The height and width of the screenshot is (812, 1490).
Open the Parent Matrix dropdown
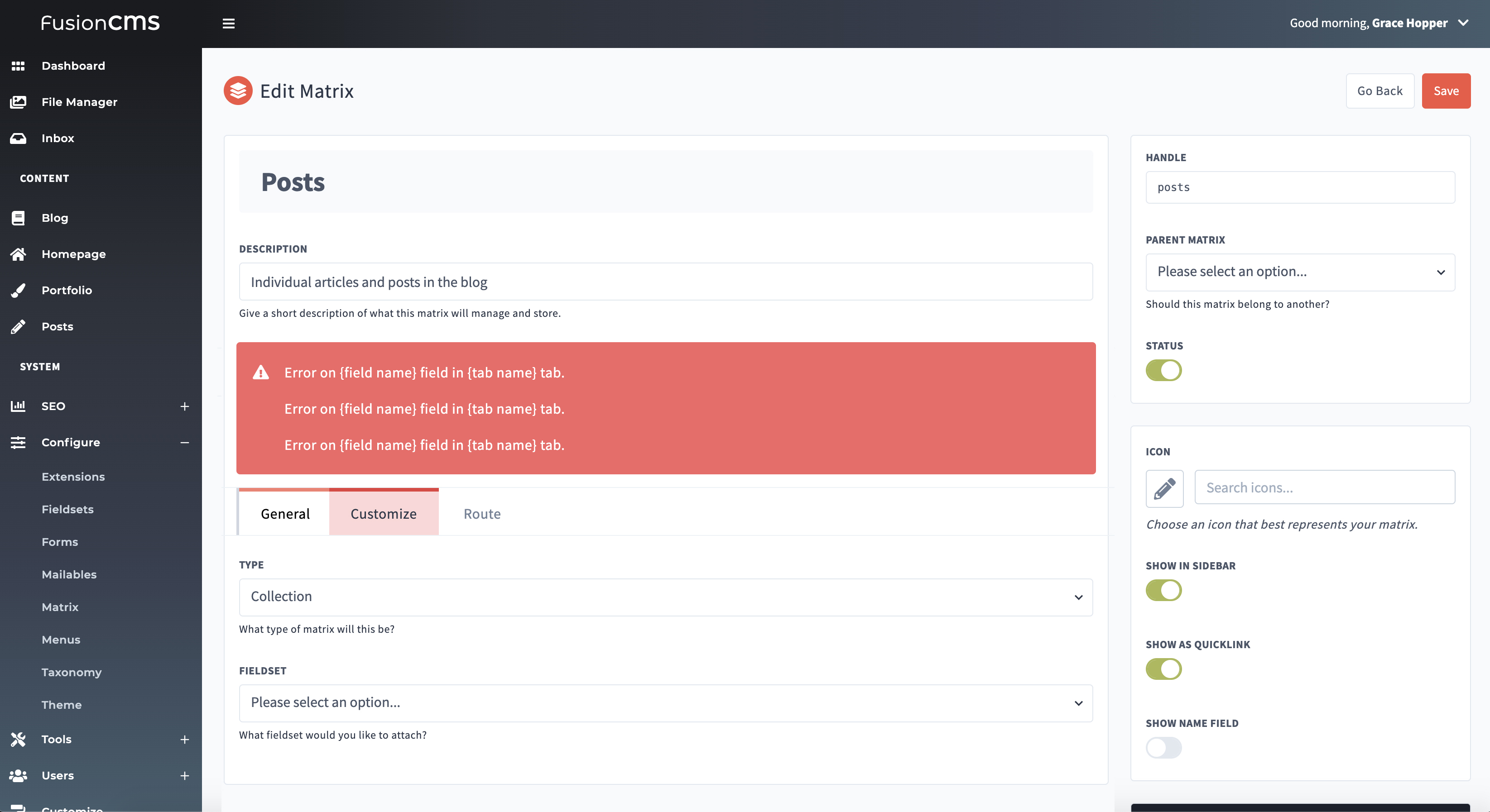pos(1300,272)
